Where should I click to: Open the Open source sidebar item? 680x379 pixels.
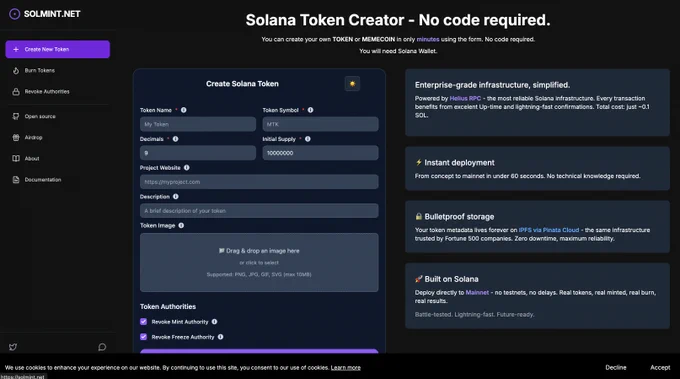tap(58, 116)
